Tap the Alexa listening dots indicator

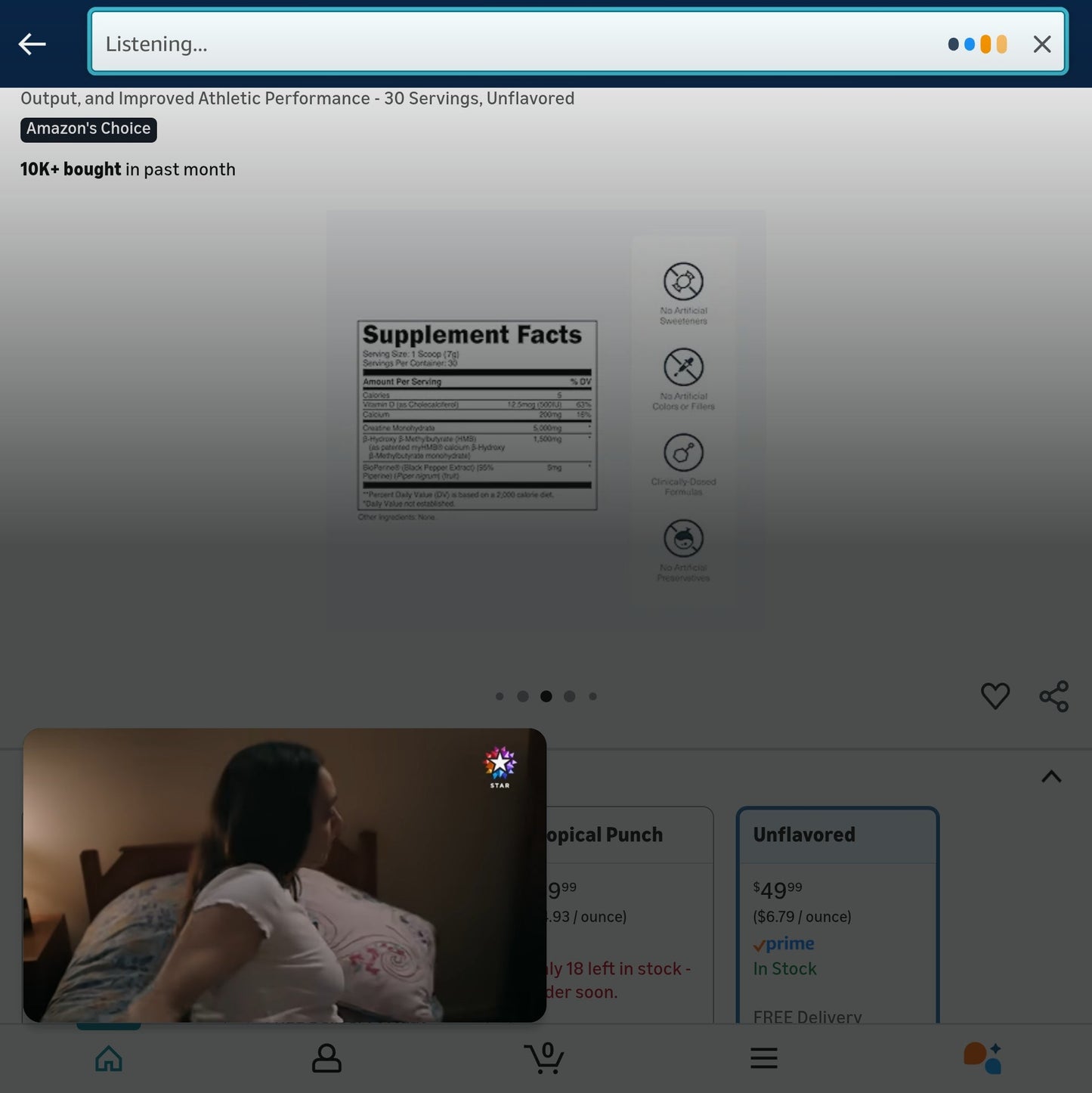(x=977, y=45)
